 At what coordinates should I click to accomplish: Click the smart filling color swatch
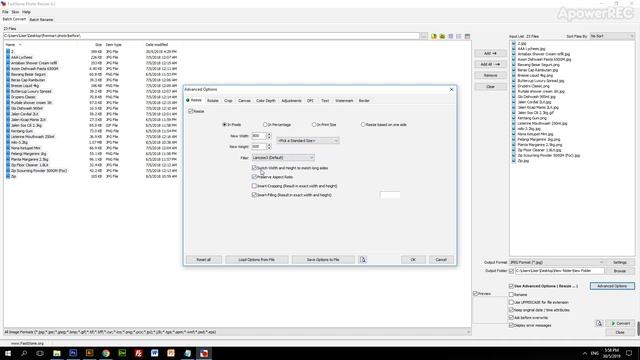390,195
